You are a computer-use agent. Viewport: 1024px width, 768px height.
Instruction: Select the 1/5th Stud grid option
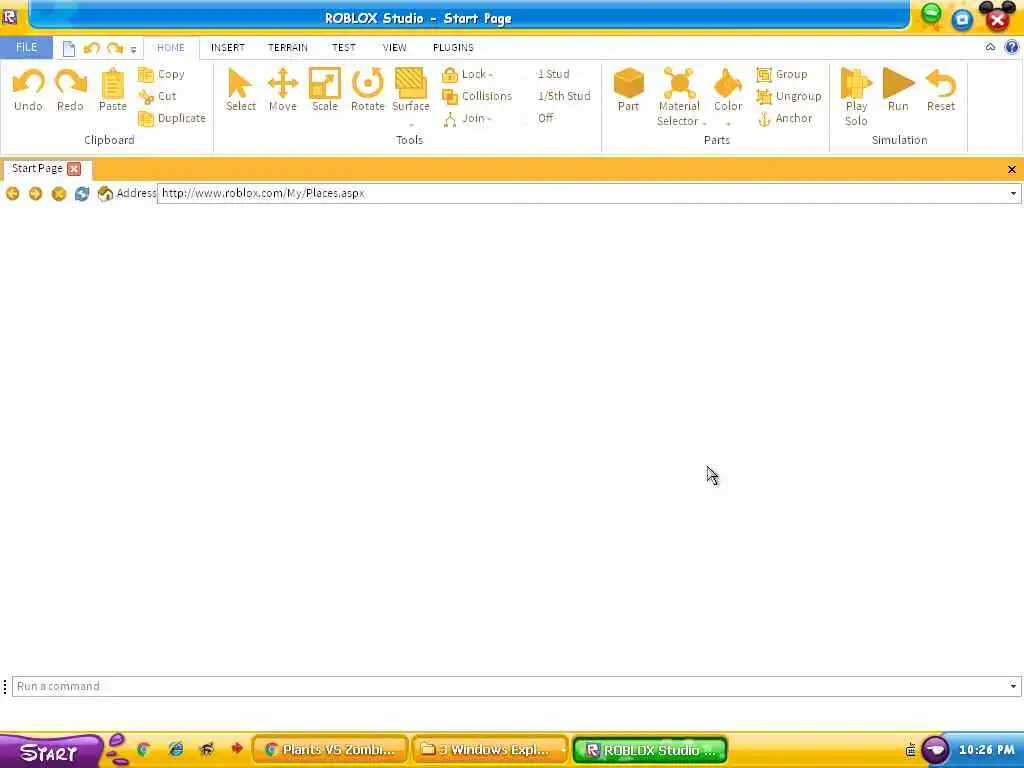564,96
